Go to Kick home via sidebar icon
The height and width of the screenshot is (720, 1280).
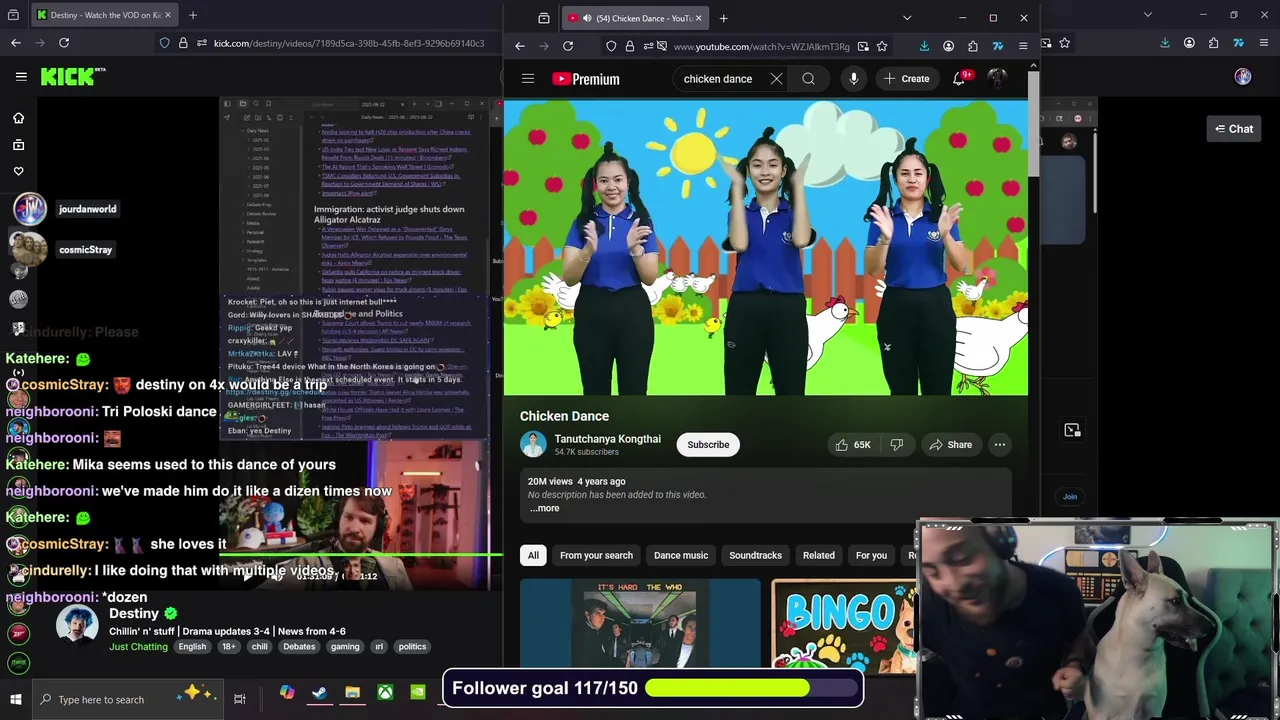18,118
